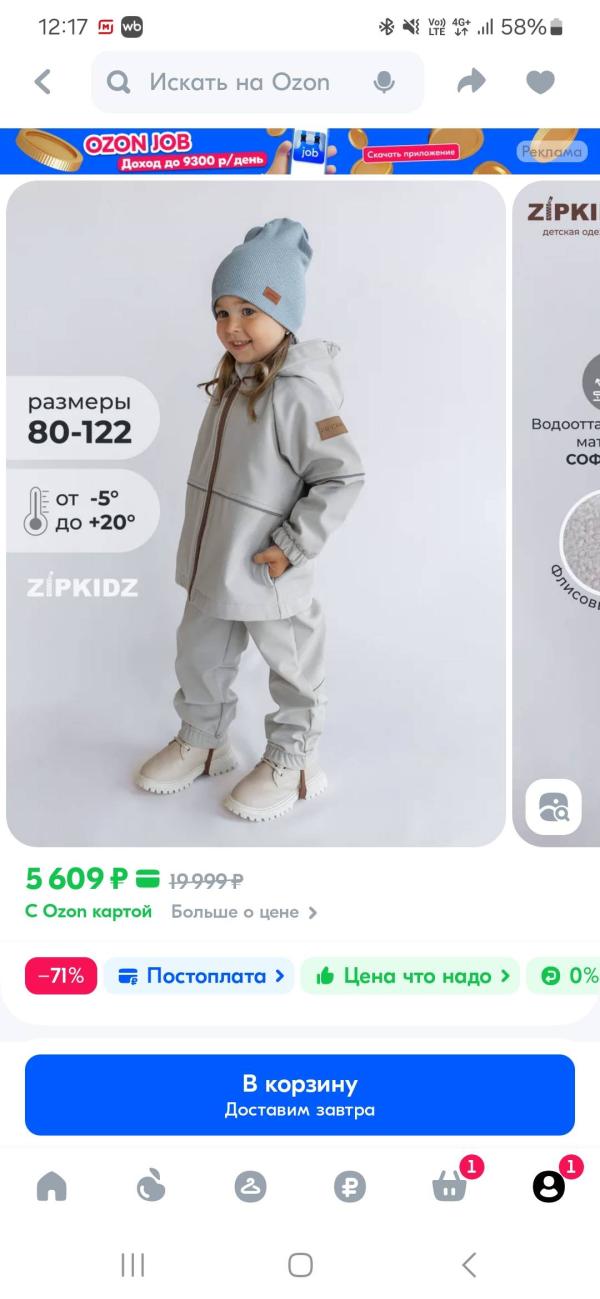
Task: Open the "Цена что надо" chip
Action: 410,976
